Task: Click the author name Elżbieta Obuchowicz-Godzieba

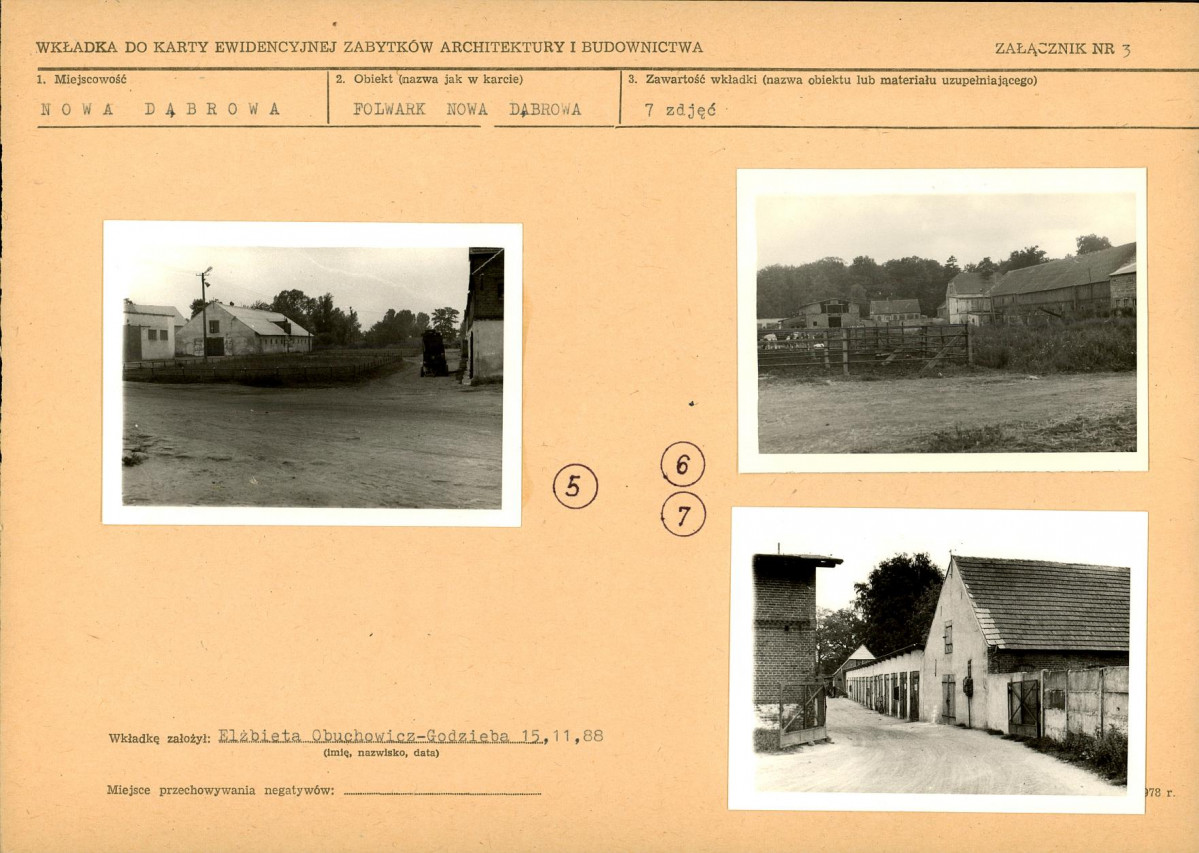Action: [x=380, y=736]
